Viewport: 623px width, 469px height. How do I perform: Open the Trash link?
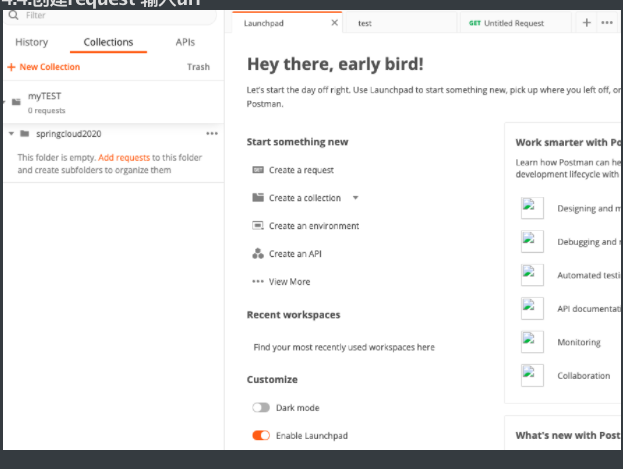coord(198,67)
